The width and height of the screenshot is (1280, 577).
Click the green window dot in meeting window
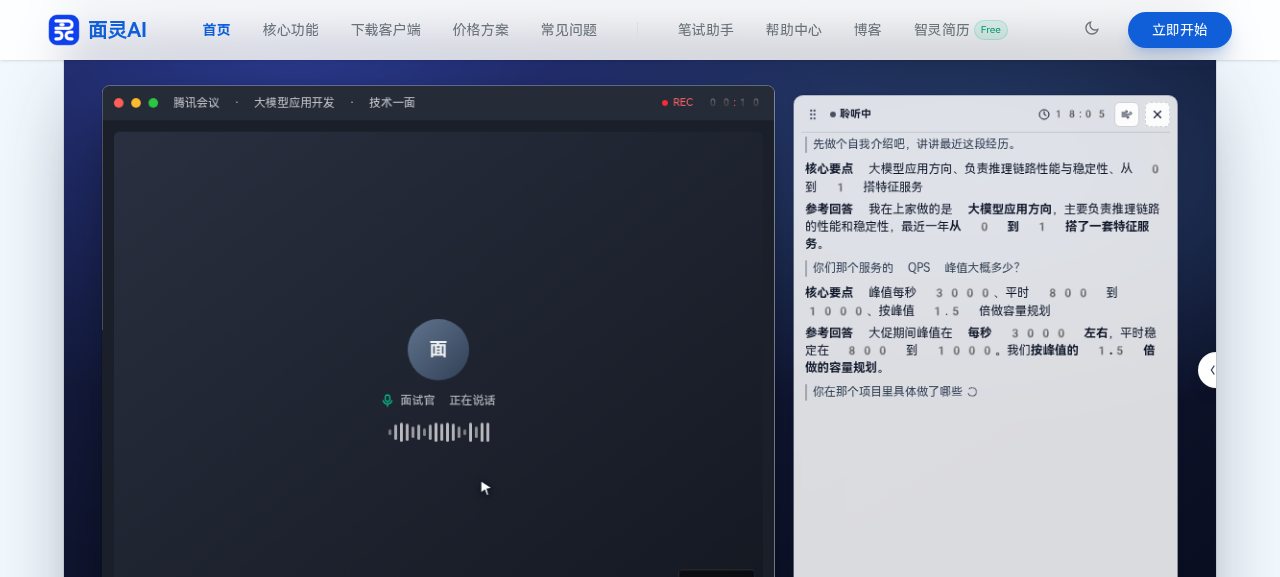(153, 103)
